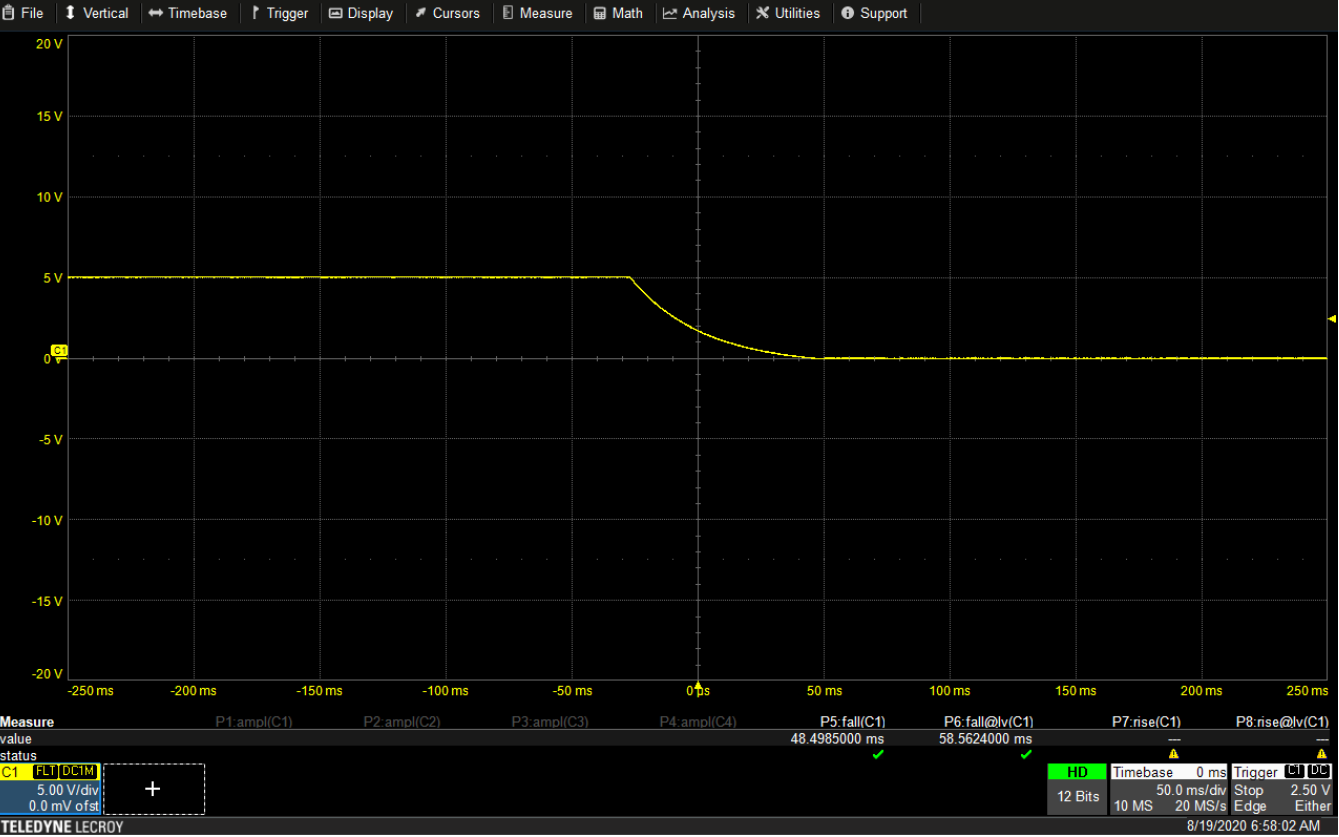Click the warning triangle under P8

tap(1322, 755)
